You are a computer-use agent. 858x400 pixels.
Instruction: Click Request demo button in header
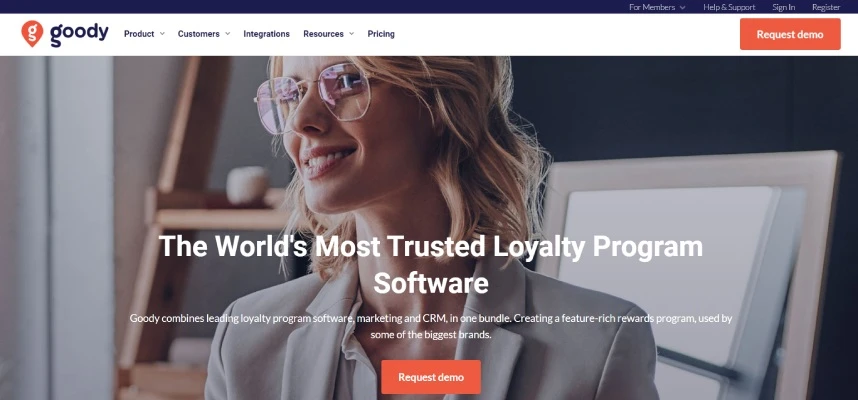pyautogui.click(x=790, y=34)
